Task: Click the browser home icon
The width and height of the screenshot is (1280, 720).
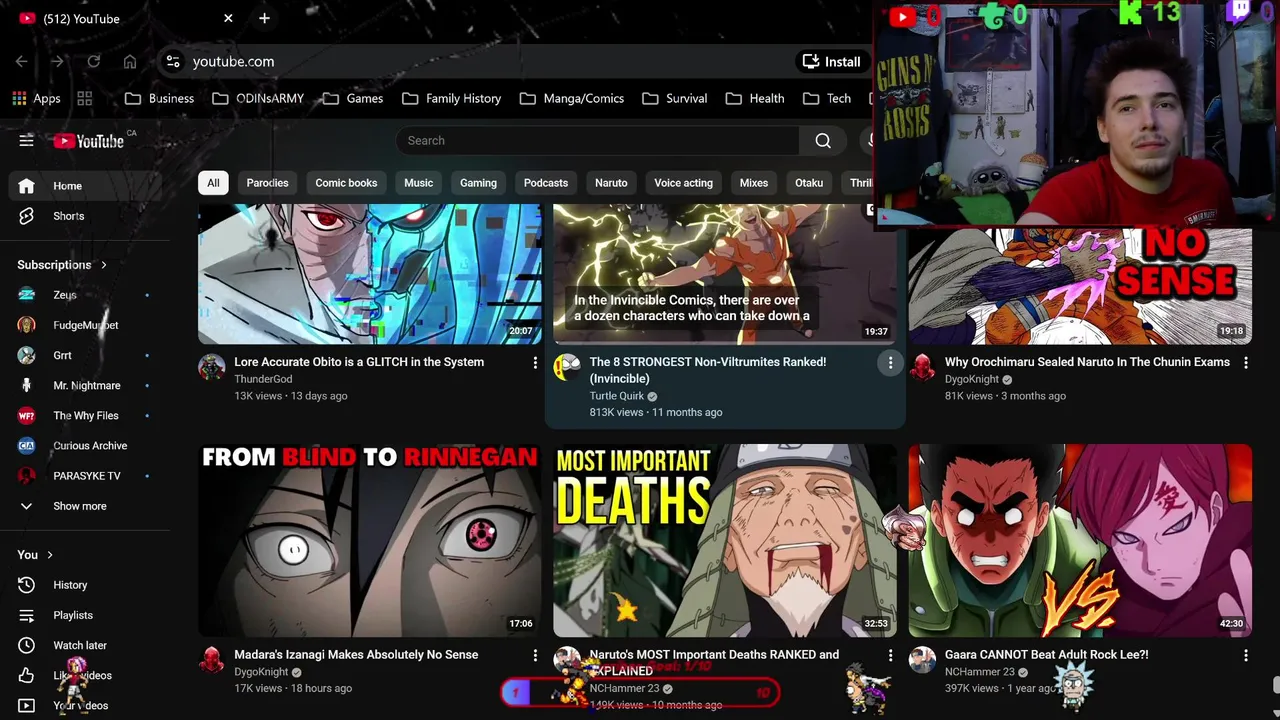Action: pos(130,61)
